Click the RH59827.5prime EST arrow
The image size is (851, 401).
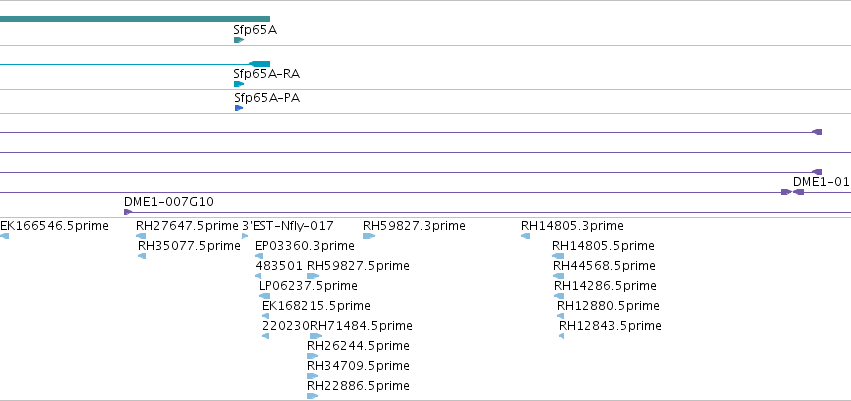tap(313, 276)
